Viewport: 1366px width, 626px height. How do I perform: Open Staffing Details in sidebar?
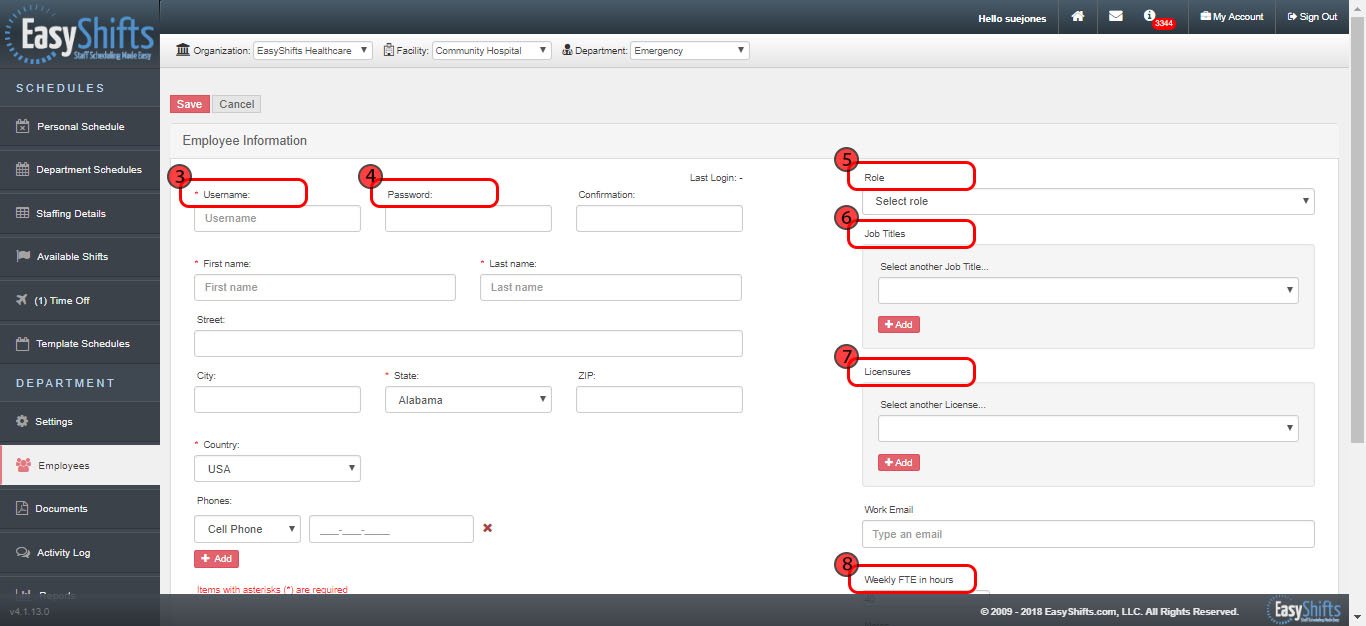click(80, 213)
